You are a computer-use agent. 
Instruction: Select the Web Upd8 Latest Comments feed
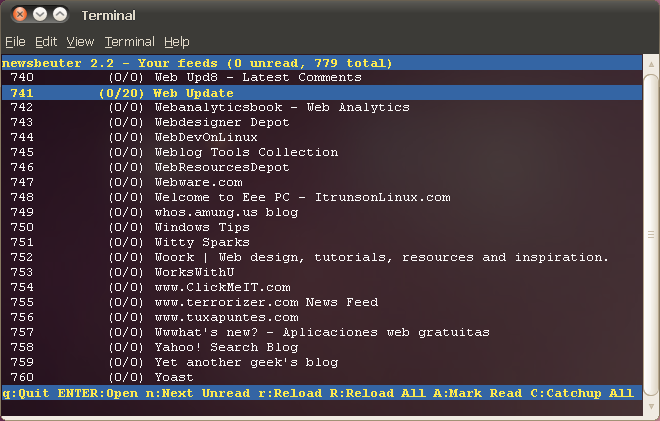[x=322, y=77]
